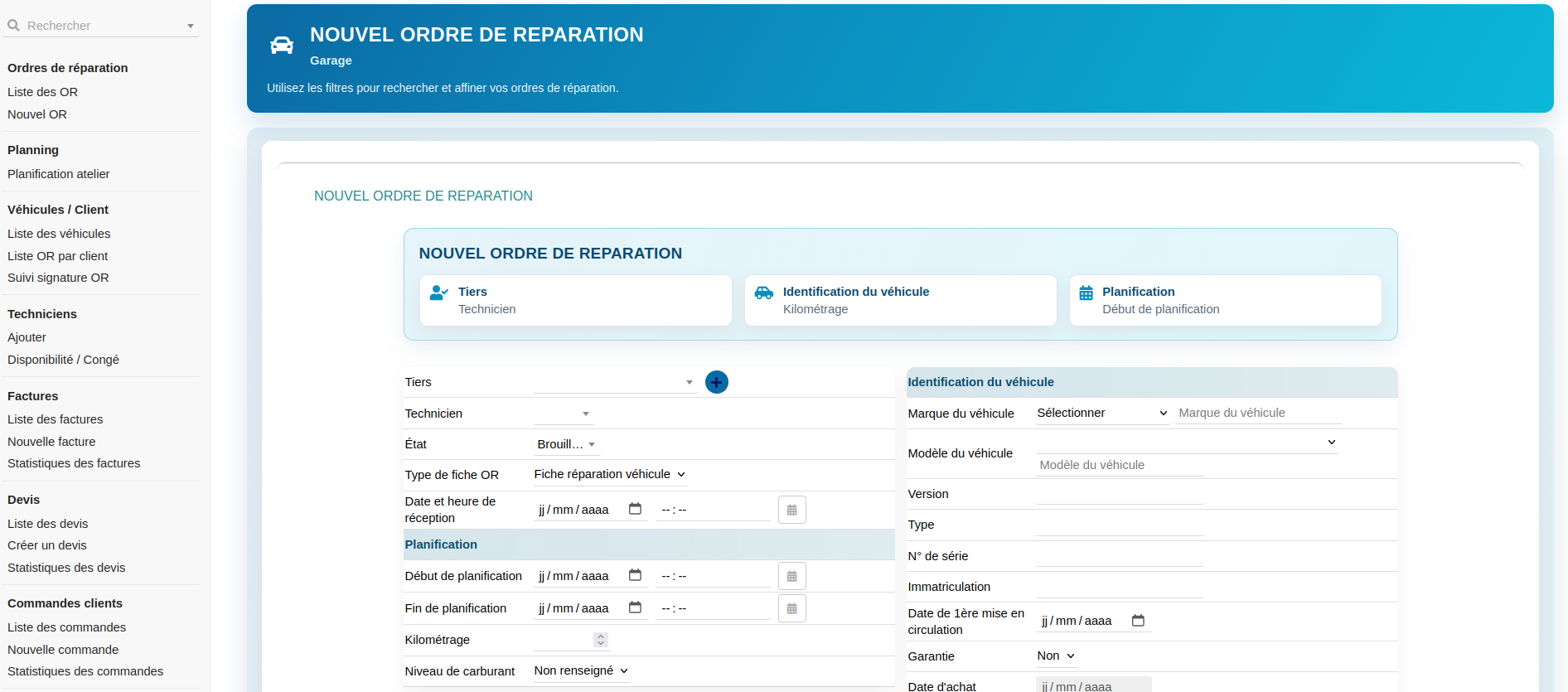Go to Nouvelle facture in sidebar
The image size is (1568, 692).
(51, 442)
